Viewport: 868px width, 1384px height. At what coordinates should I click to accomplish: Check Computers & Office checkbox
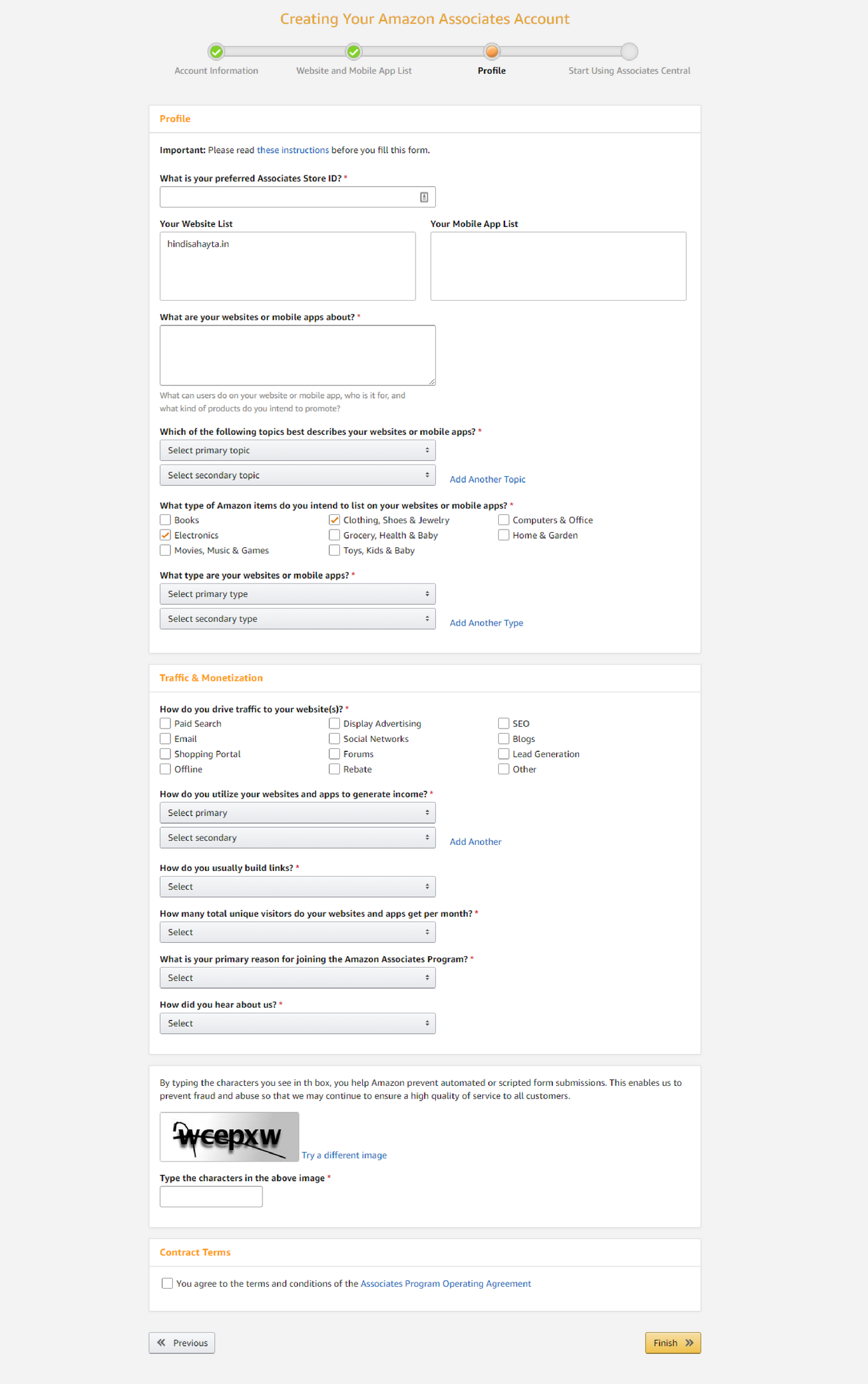coord(503,520)
